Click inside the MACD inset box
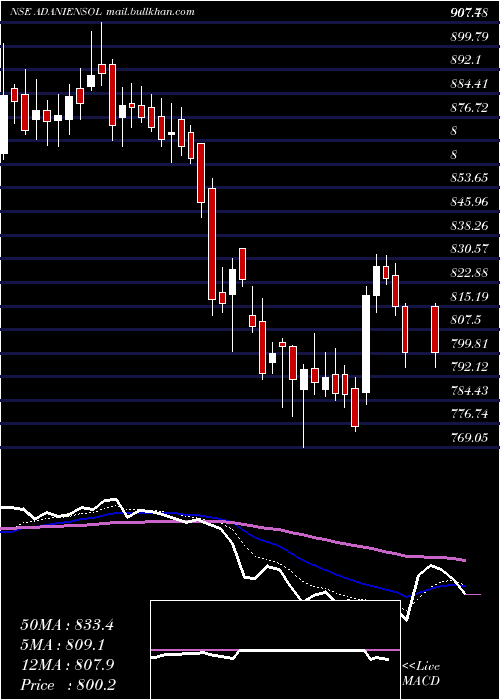 275,650
